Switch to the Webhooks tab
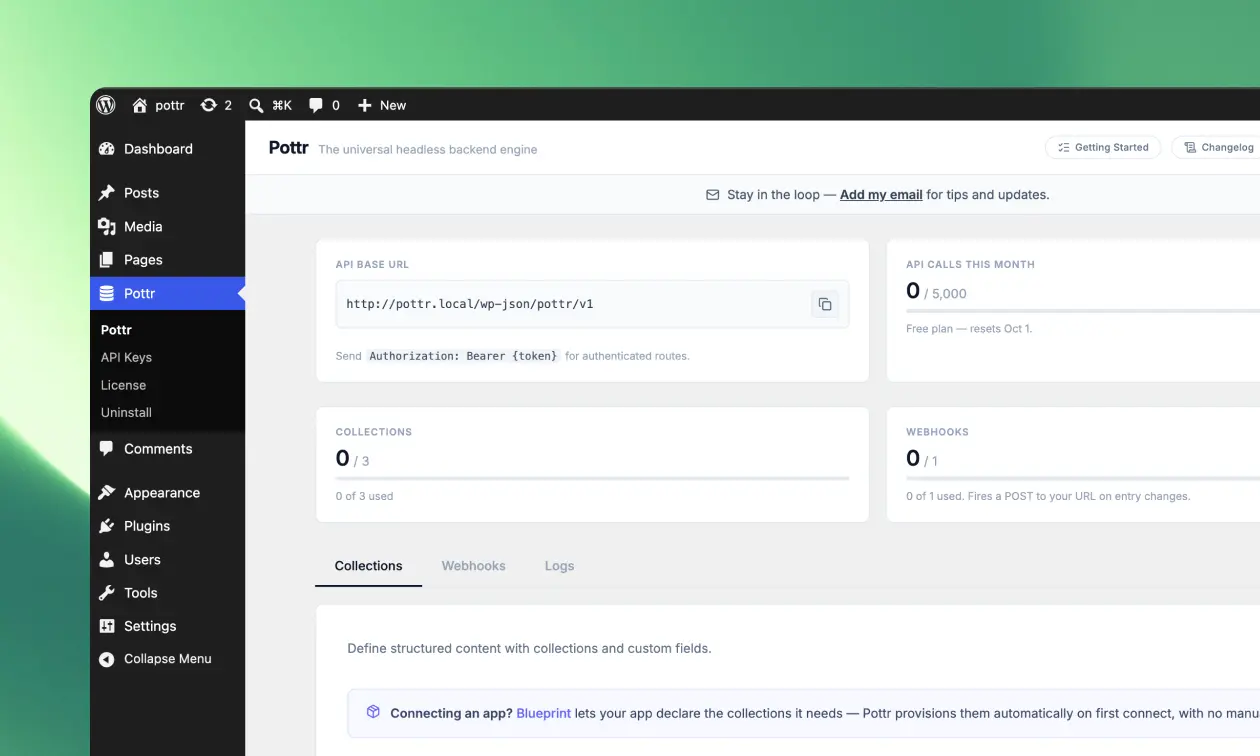Image resolution: width=1260 pixels, height=756 pixels. (474, 566)
